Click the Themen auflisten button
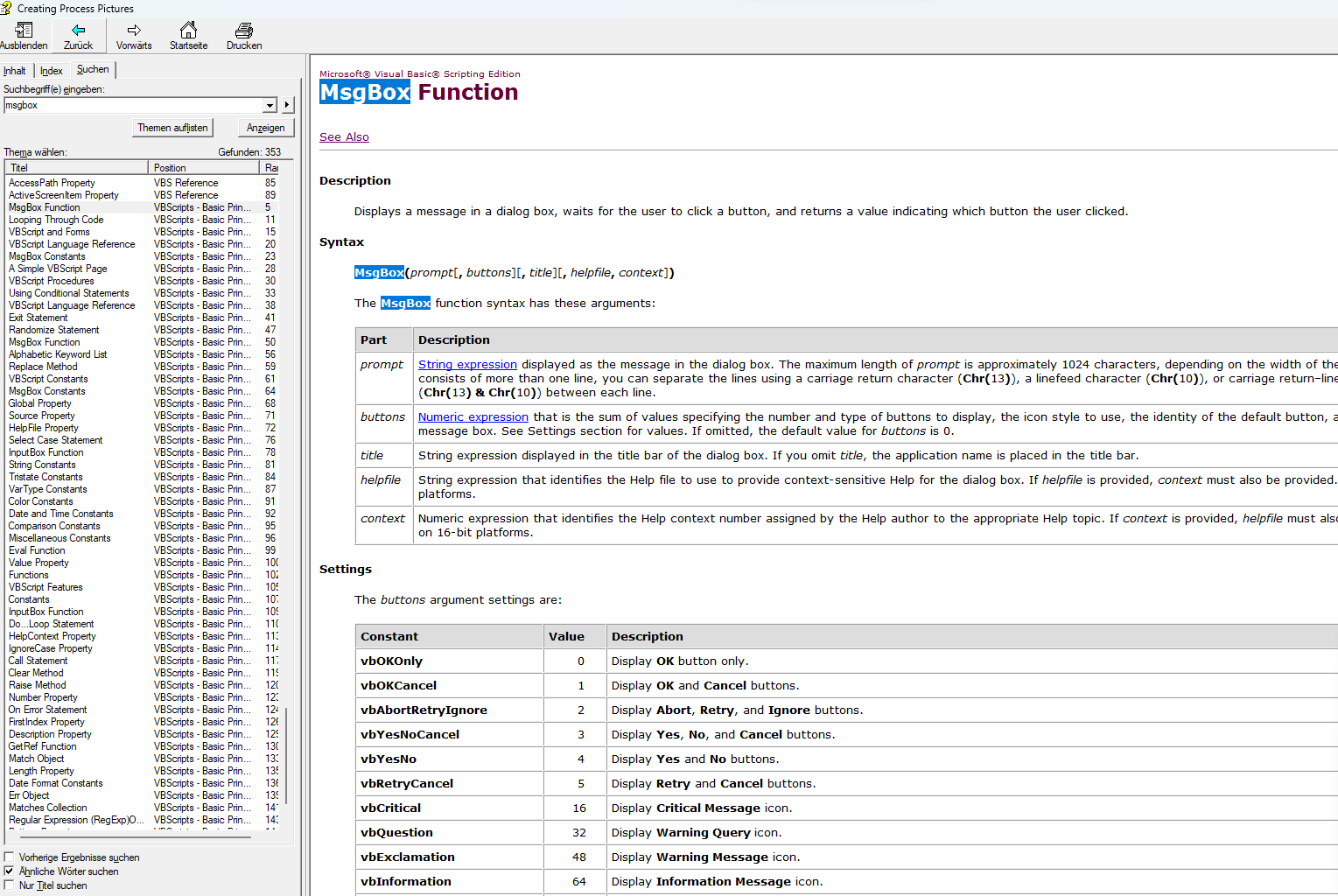 point(172,128)
